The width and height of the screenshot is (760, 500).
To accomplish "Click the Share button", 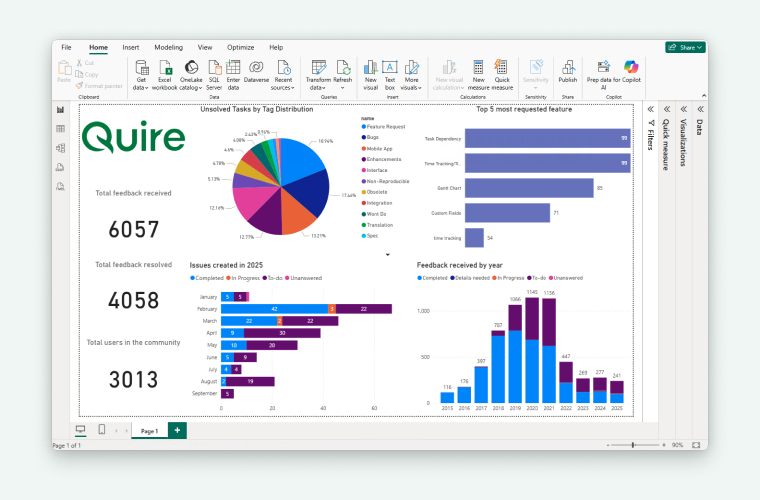I will coord(685,47).
